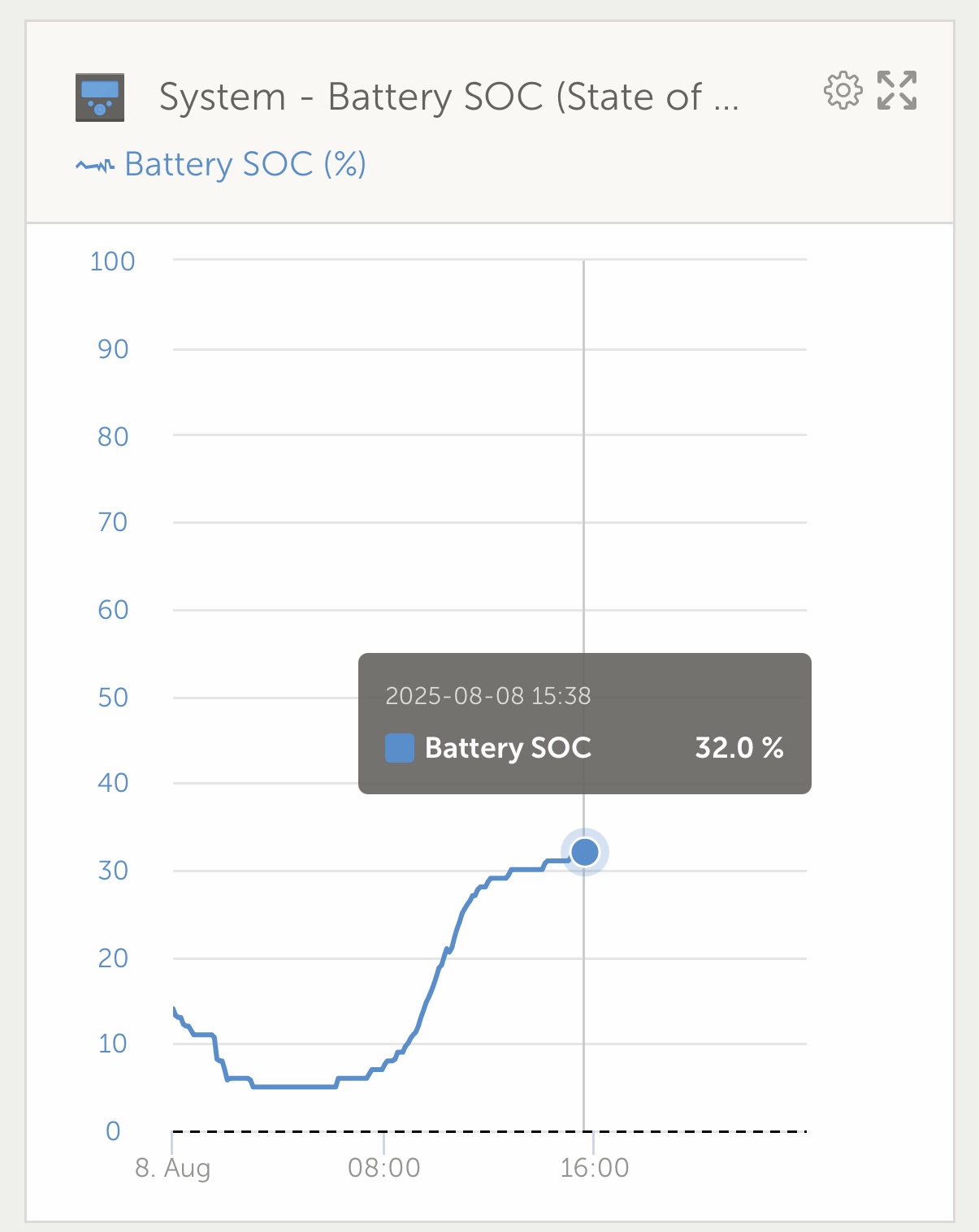Screen dimensions: 979x1232
Task: Click the "Battery SOC" label inside tooltip
Action: coord(508,748)
